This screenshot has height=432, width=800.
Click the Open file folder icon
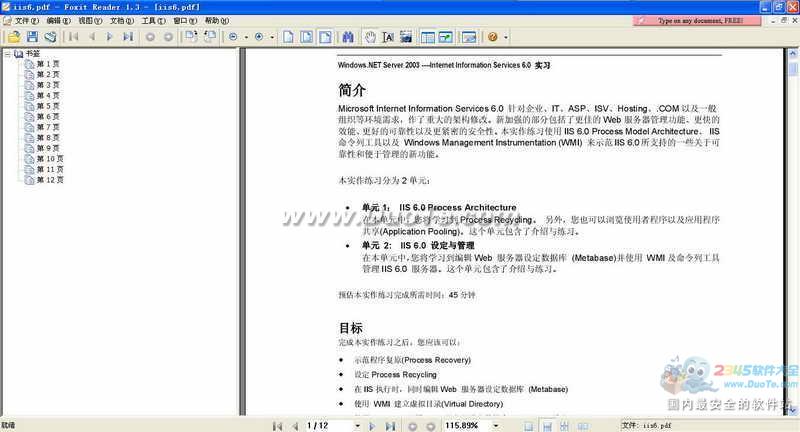(x=14, y=37)
